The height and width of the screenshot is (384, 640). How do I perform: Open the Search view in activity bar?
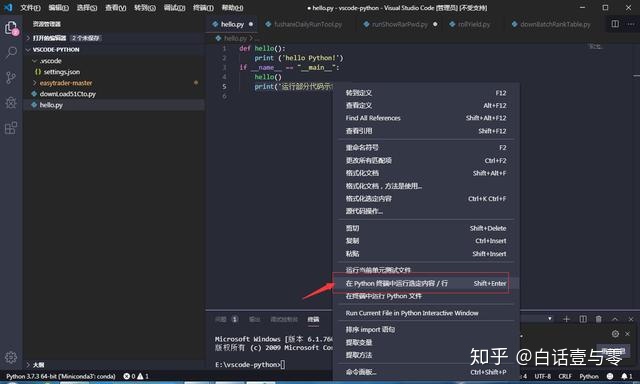pos(11,52)
